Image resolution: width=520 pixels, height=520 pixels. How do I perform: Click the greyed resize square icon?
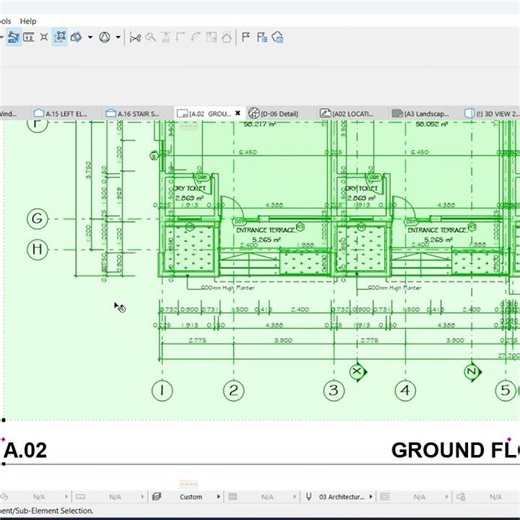point(211,37)
